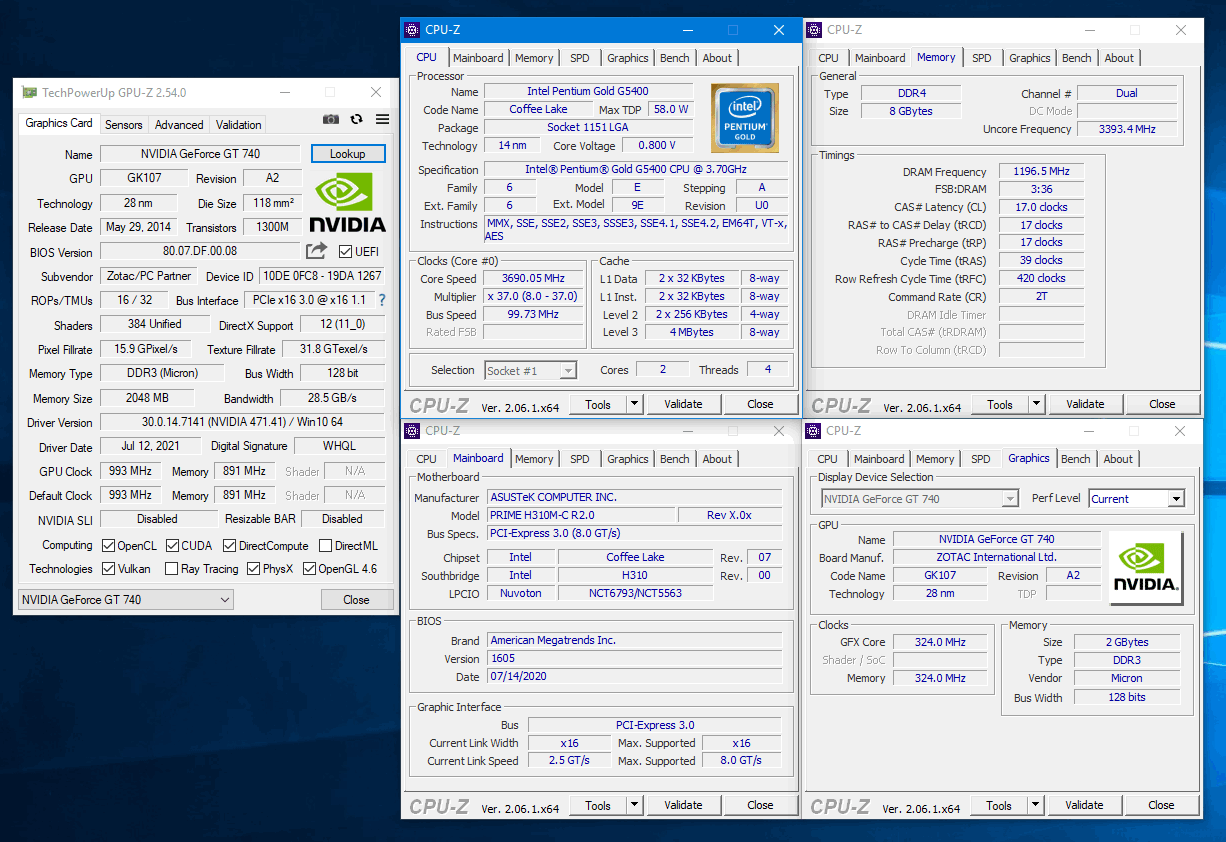Click the NVIDIA logo in CPU-Z Graphics tab
The width and height of the screenshot is (1226, 842).
tap(1145, 568)
